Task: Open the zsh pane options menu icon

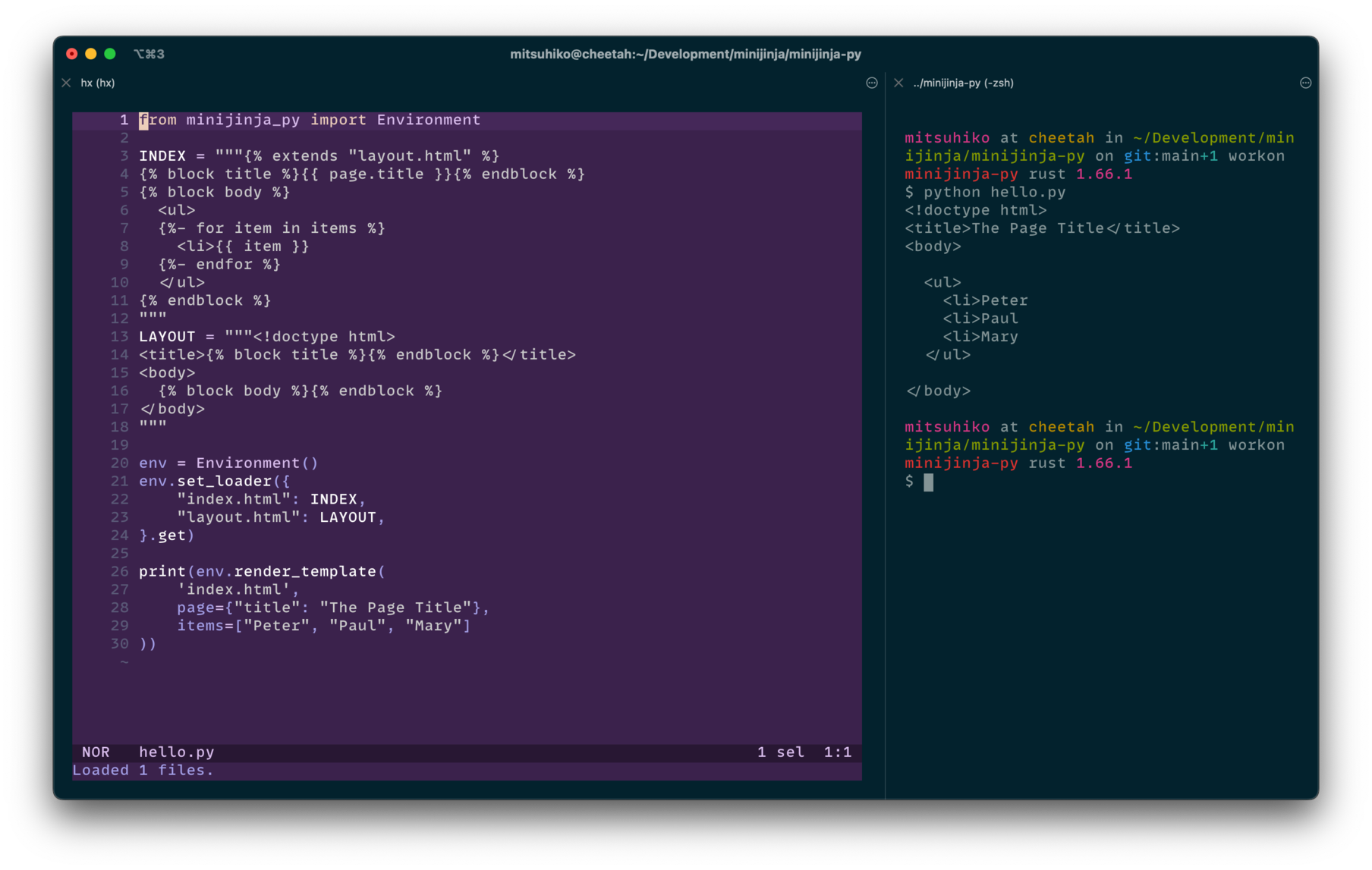Action: (x=1305, y=83)
